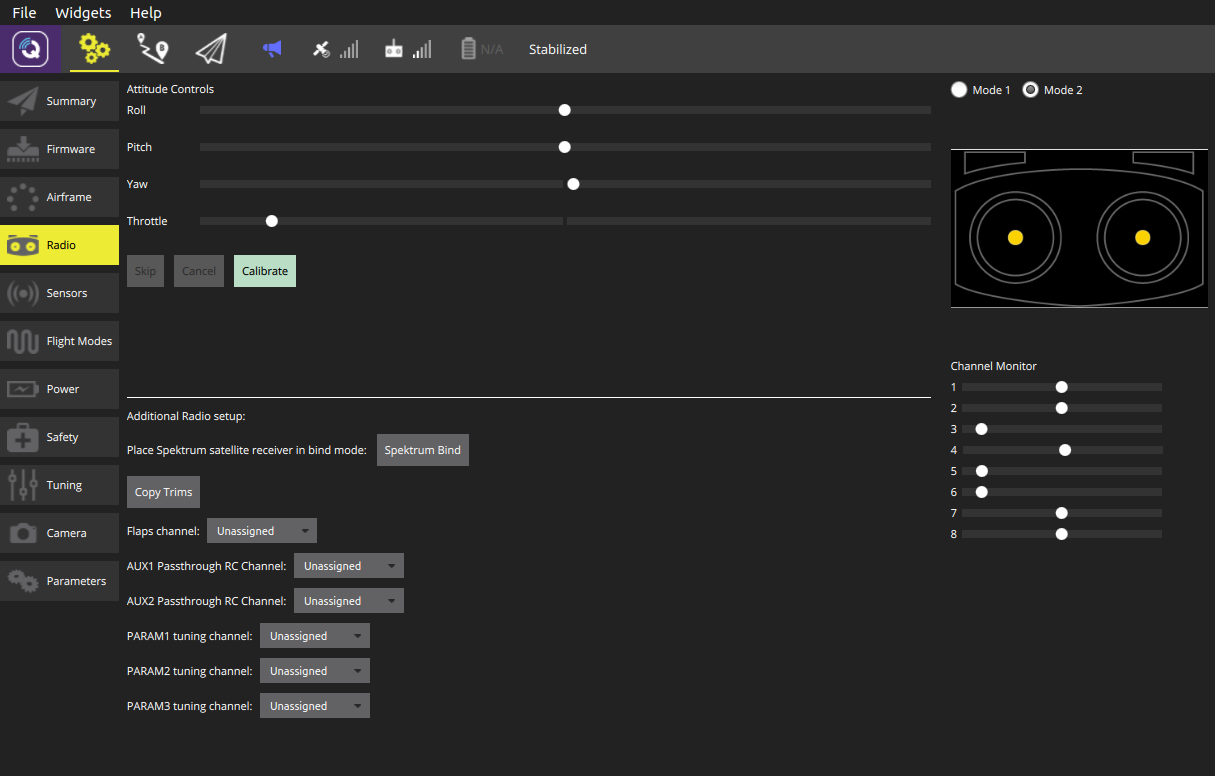Select Mode 2 radio option
The width and height of the screenshot is (1215, 776).
tap(1031, 90)
